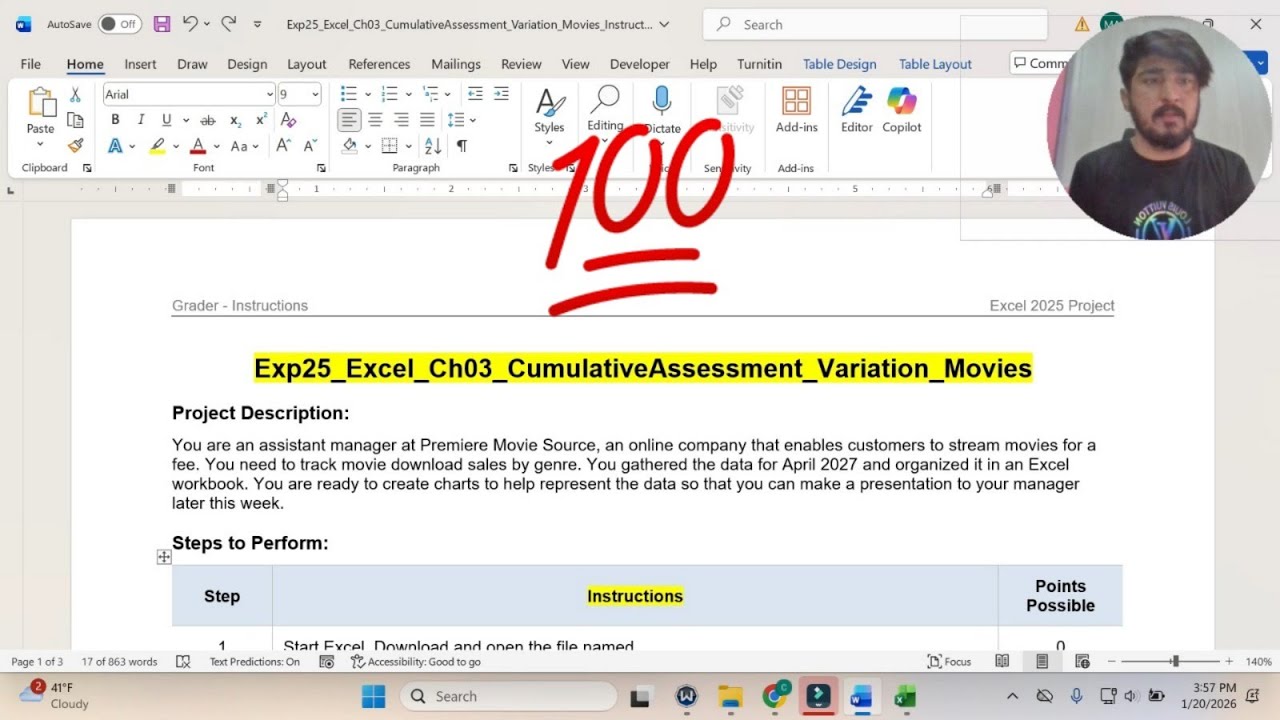Click the Redo arrow
The height and width of the screenshot is (720, 1280).
click(x=229, y=24)
